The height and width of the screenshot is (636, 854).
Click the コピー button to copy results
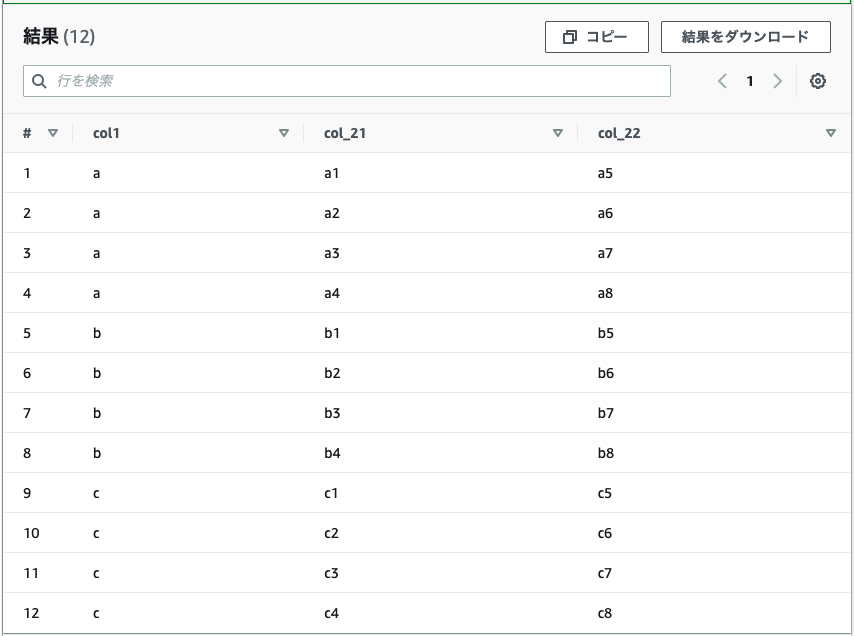coord(596,36)
